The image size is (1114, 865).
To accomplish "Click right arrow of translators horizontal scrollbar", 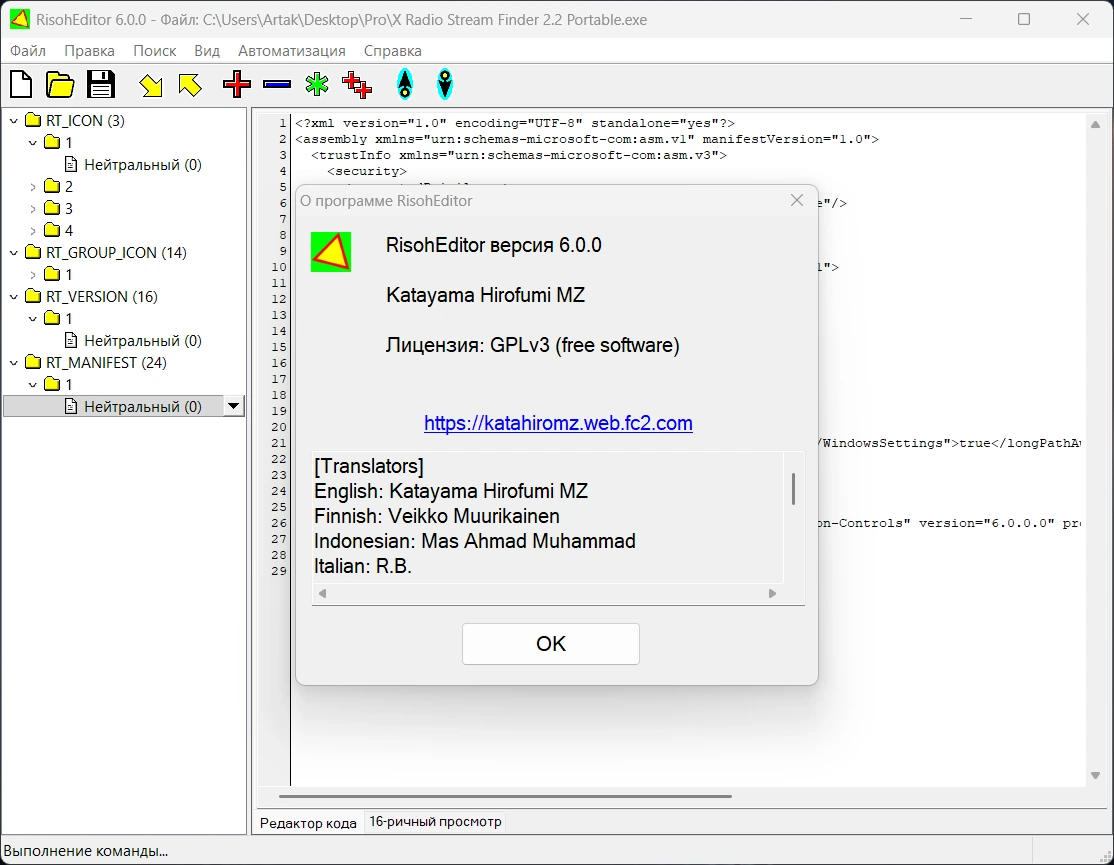I will coord(772,594).
